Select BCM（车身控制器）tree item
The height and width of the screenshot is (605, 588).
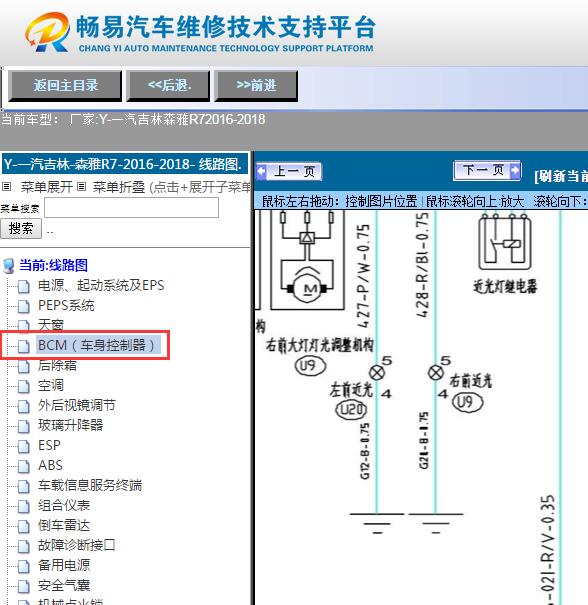click(98, 345)
